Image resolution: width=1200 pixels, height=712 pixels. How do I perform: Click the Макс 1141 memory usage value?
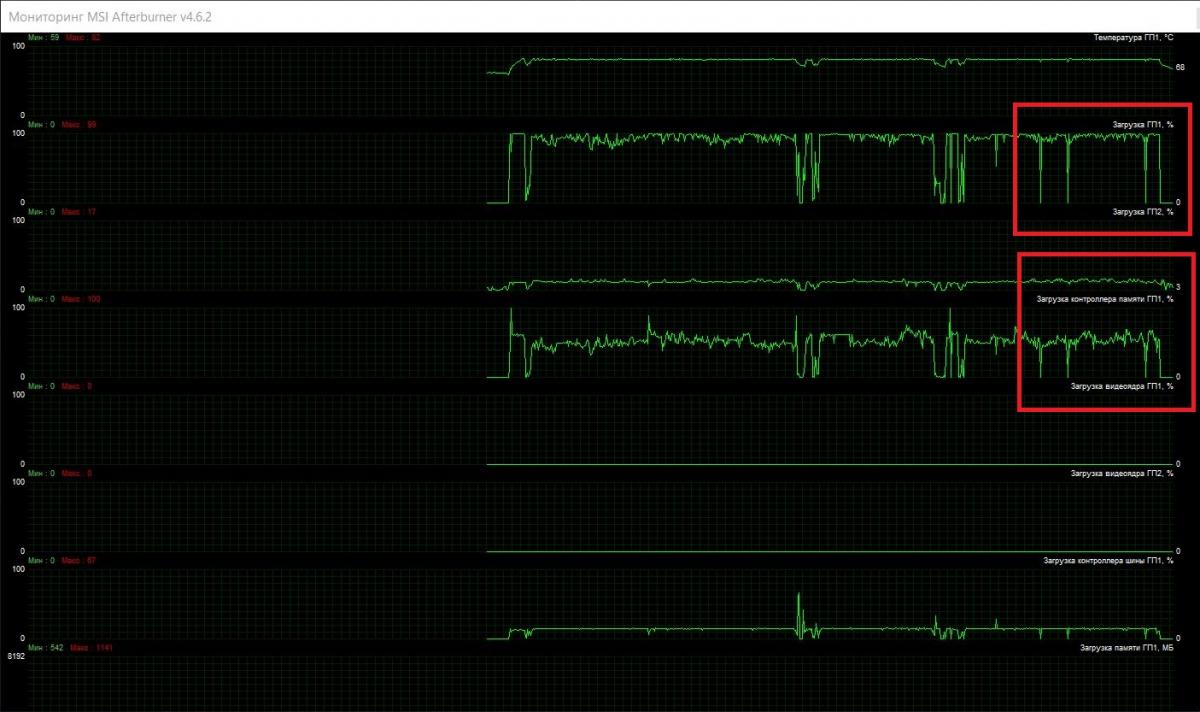[86, 648]
